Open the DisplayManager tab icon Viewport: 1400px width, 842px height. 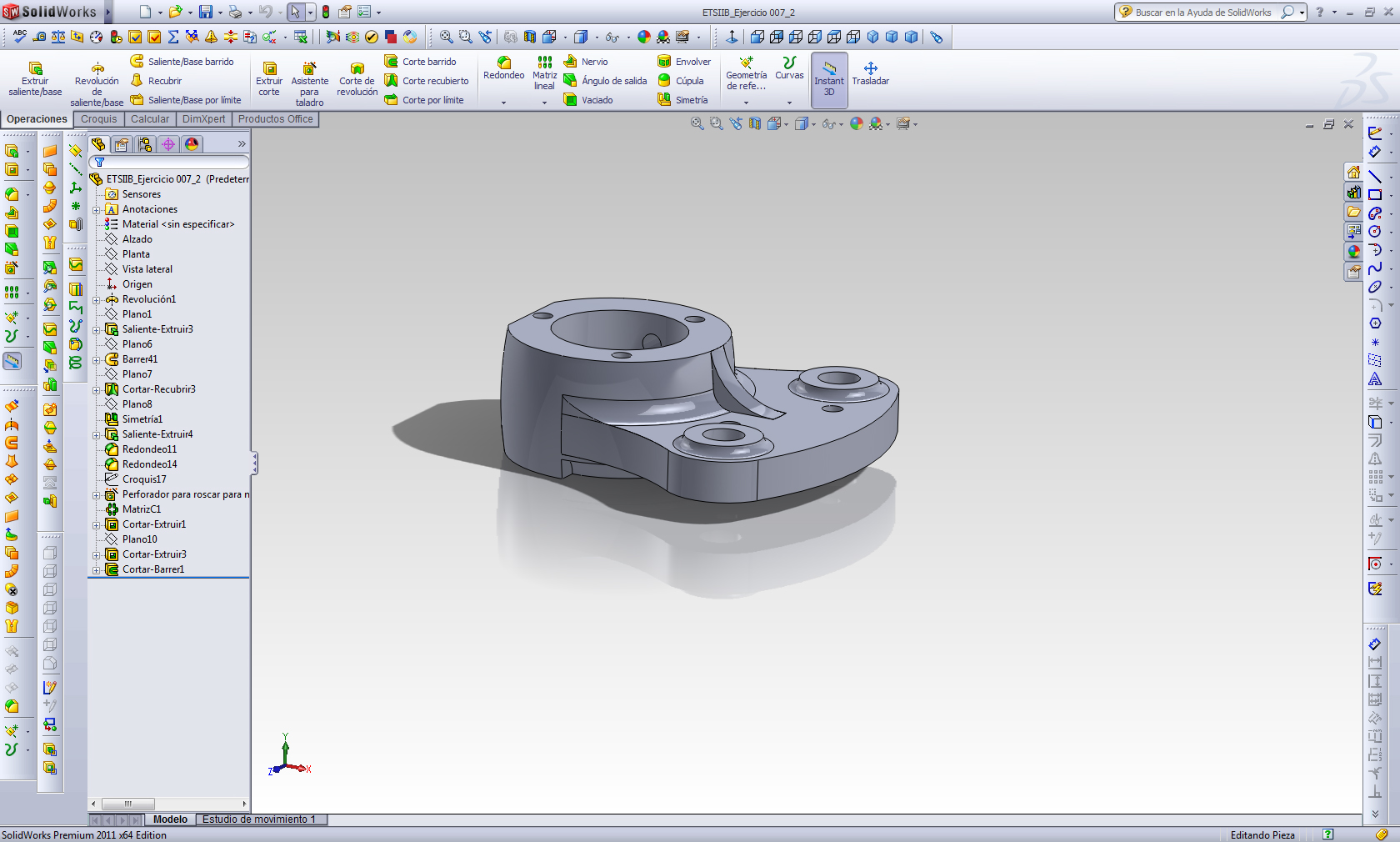192,144
